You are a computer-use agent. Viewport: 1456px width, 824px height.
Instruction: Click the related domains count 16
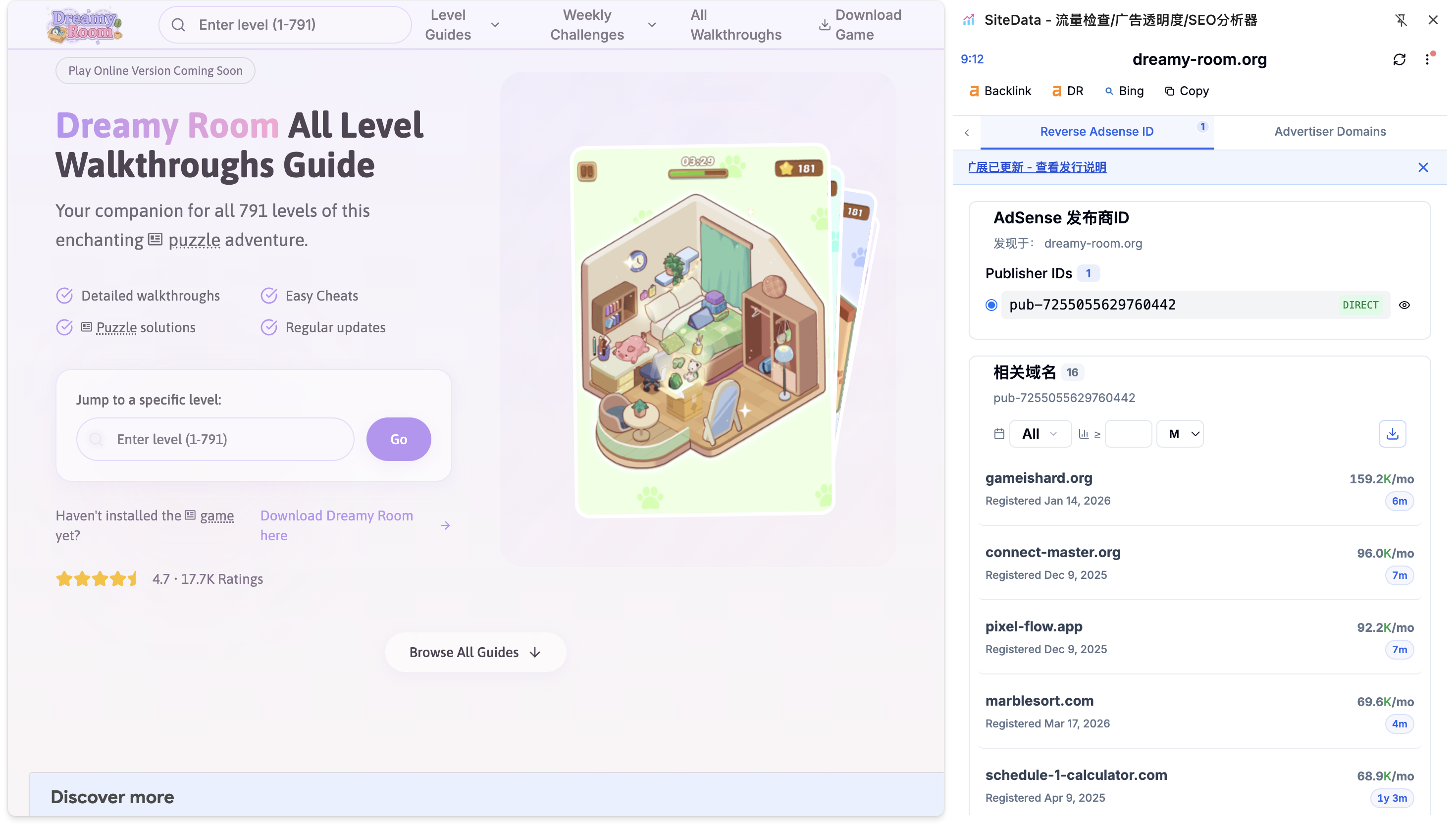[x=1072, y=373]
